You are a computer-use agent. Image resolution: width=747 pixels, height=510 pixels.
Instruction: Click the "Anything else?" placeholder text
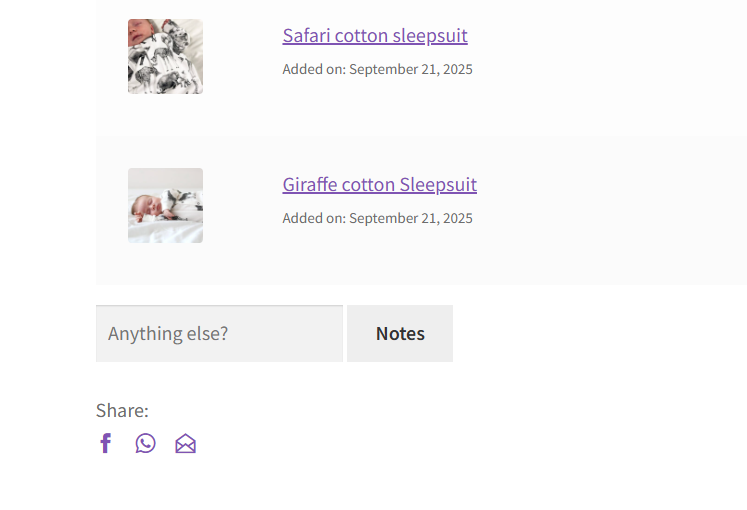coord(168,334)
